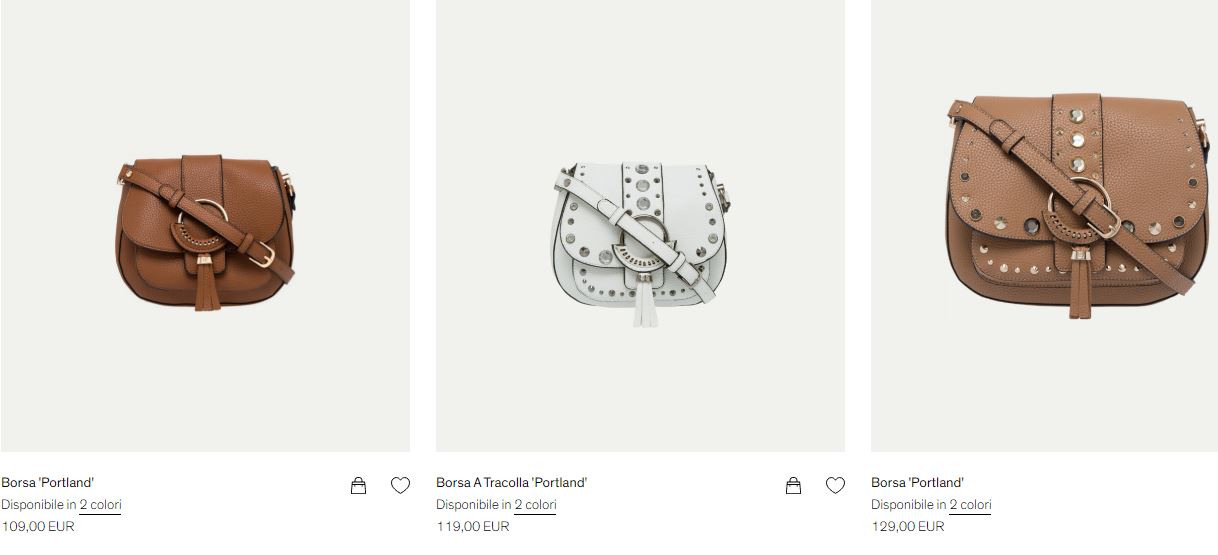Add the 109,00 EUR Portland bag to cart
This screenshot has width=1218, height=555.
(358, 486)
